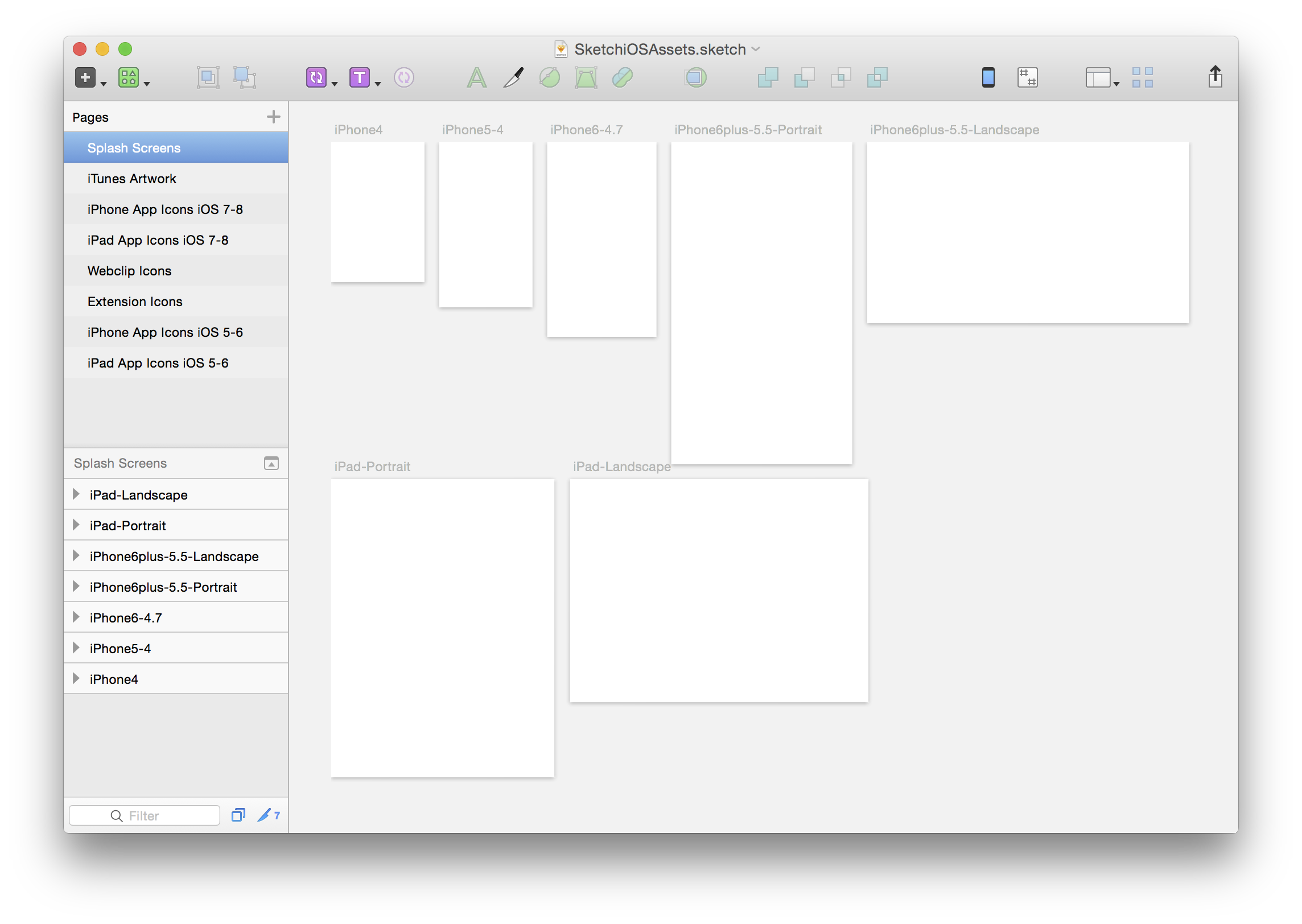Click the layer Filter search field
Image resolution: width=1302 pixels, height=924 pixels.
click(x=144, y=815)
